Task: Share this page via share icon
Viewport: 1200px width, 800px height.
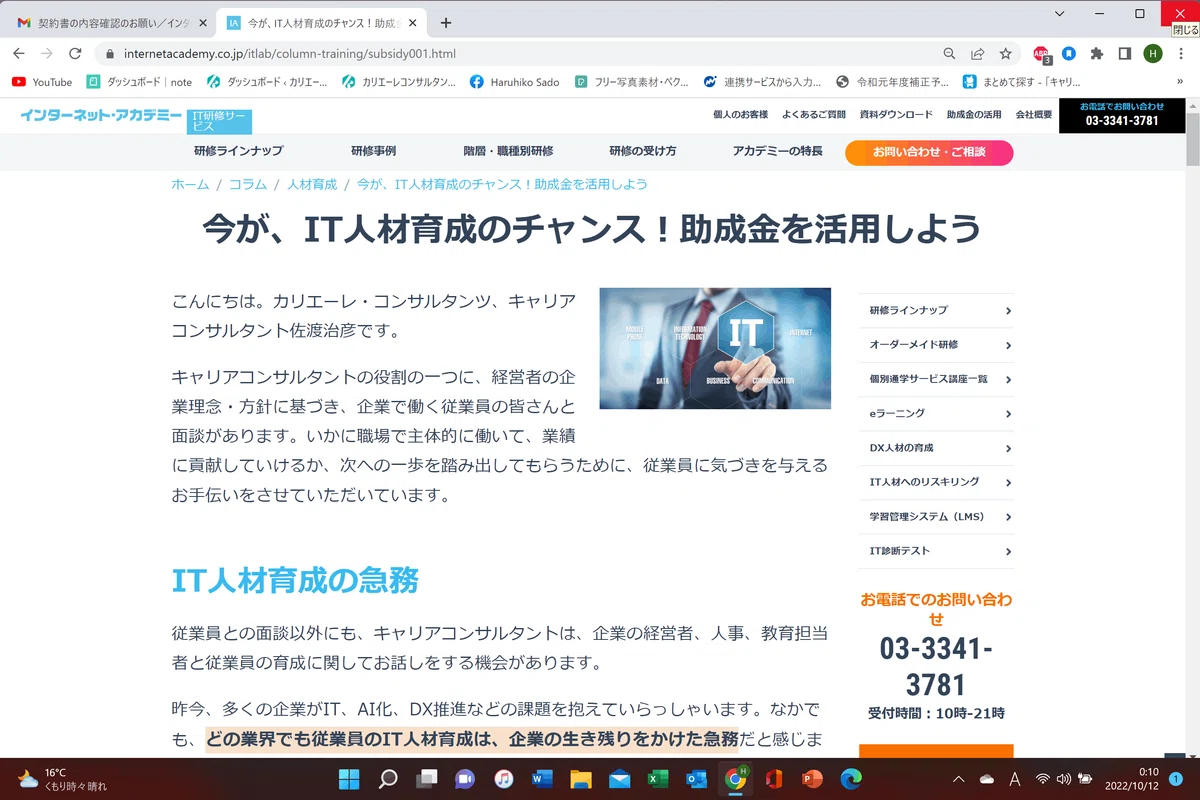Action: point(978,53)
